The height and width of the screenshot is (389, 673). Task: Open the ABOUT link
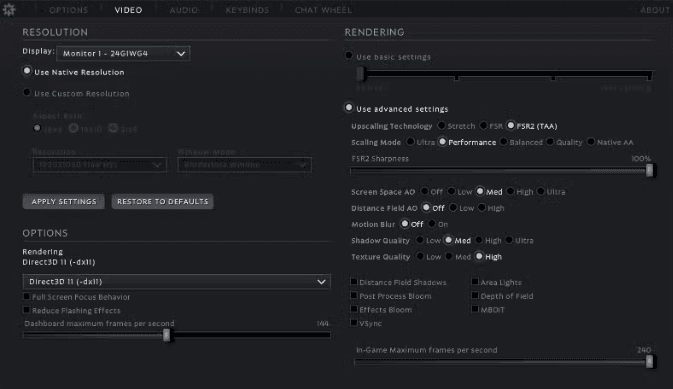(x=655, y=10)
